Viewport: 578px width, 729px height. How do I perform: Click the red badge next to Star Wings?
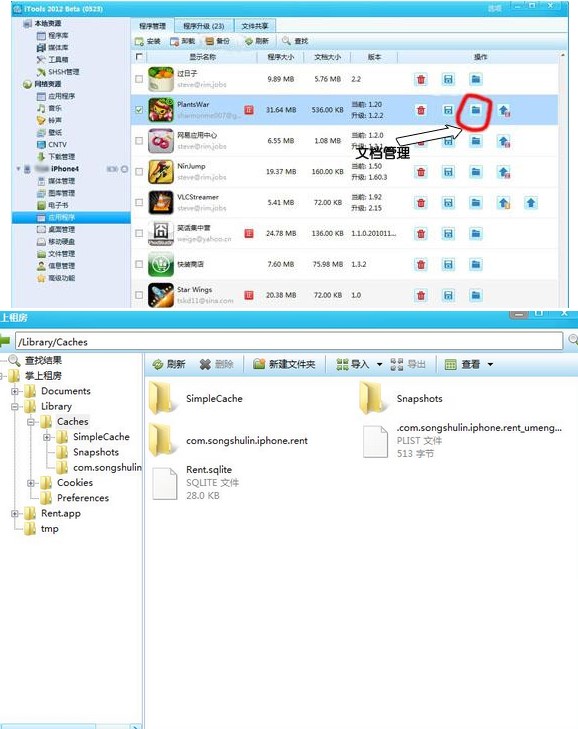[249, 295]
